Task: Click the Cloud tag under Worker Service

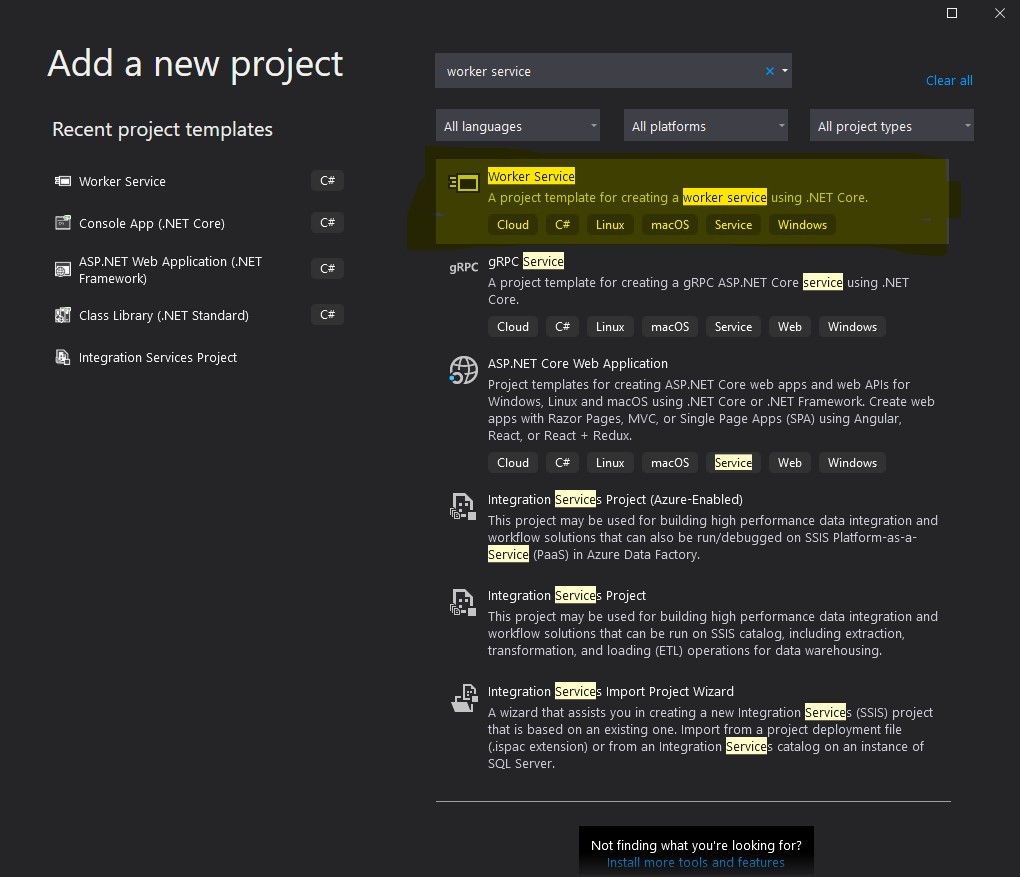Action: point(513,224)
